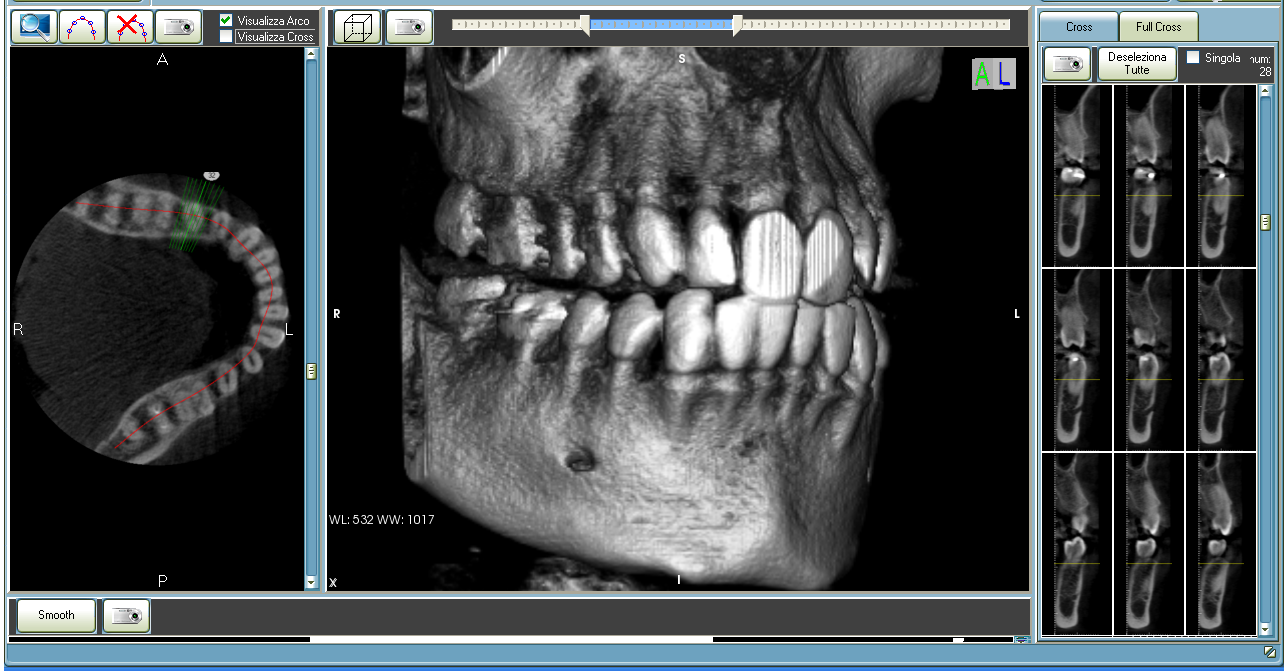Enable the Visualizza Cross checkbox

click(x=226, y=36)
